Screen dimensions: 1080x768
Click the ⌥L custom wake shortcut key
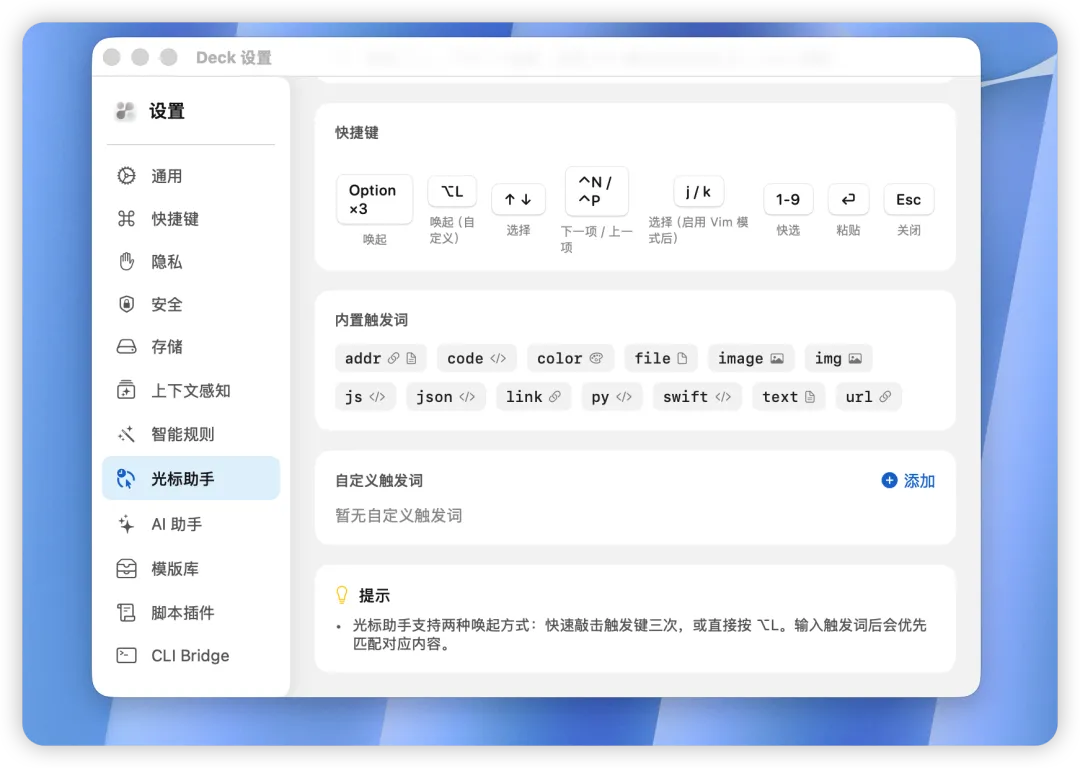(452, 191)
